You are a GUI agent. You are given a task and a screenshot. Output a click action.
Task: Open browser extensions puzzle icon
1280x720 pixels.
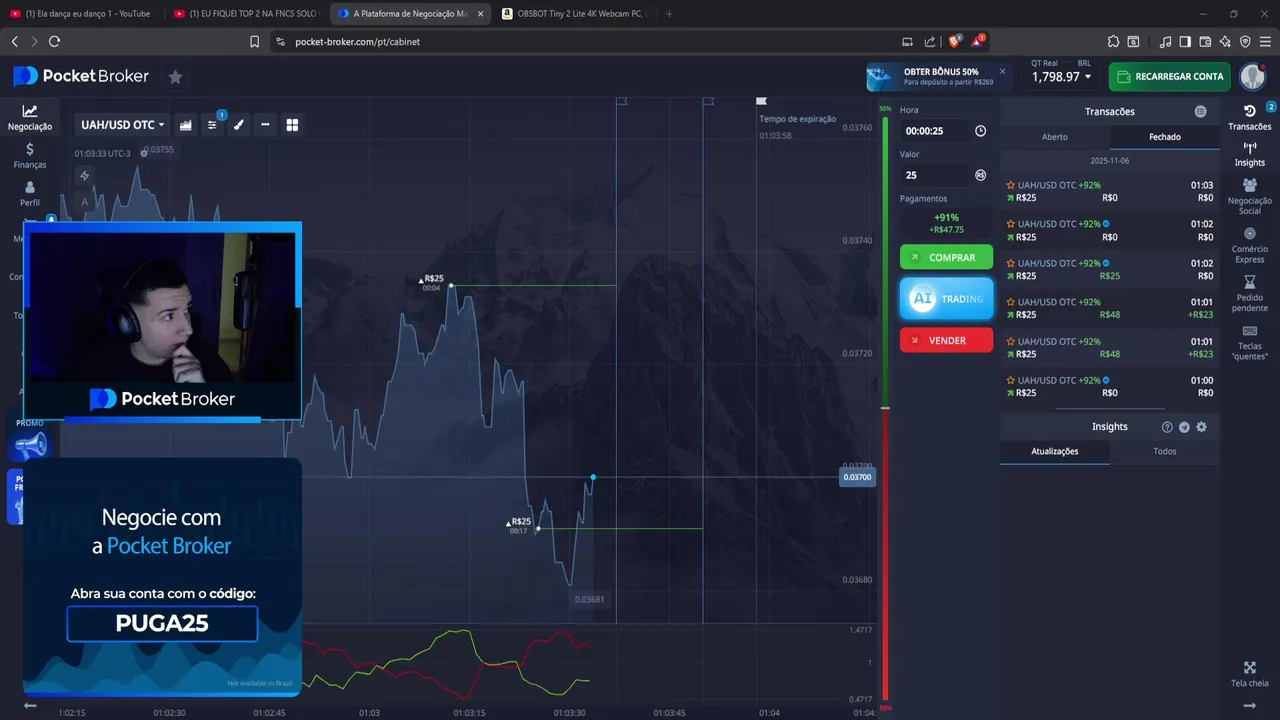coord(1113,41)
